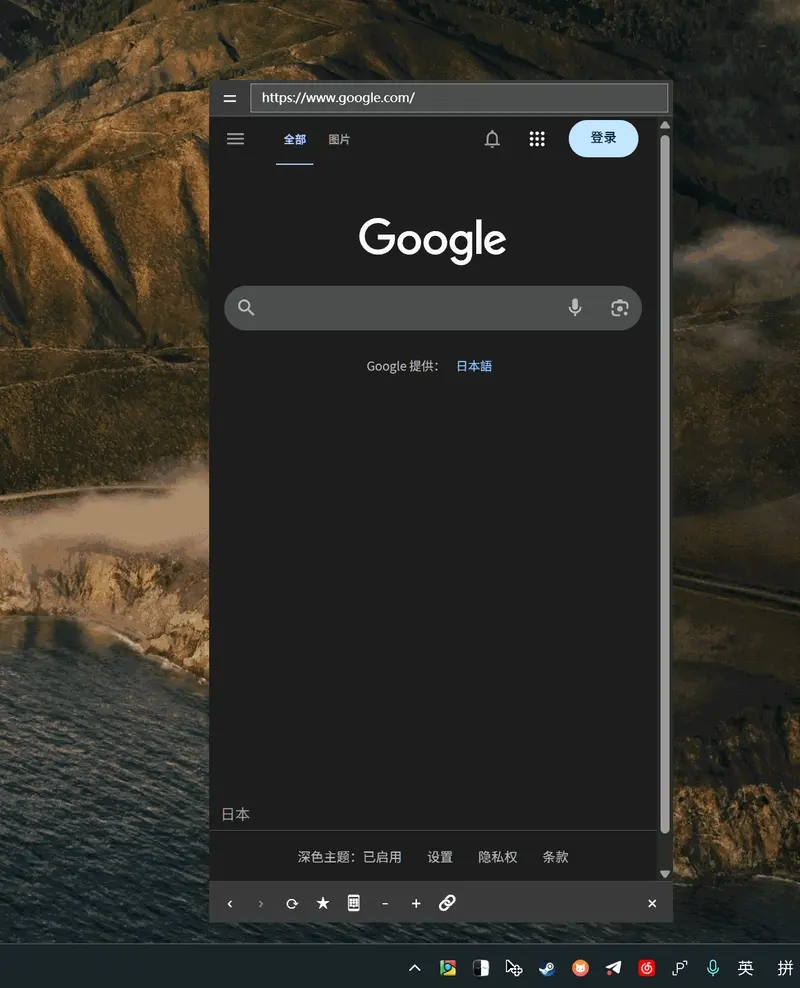The height and width of the screenshot is (988, 800).
Task: Open search by image camera icon
Action: tap(620, 307)
